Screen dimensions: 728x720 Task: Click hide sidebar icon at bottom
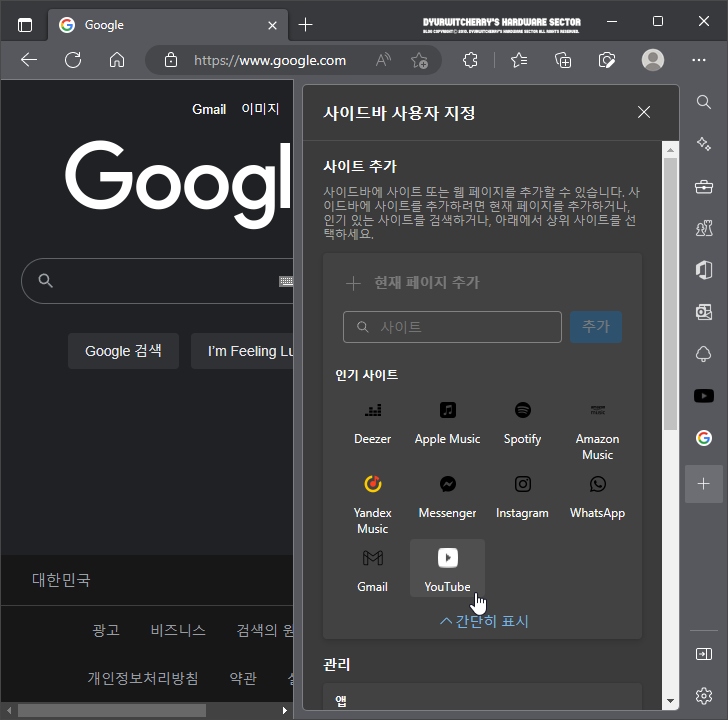coord(704,654)
